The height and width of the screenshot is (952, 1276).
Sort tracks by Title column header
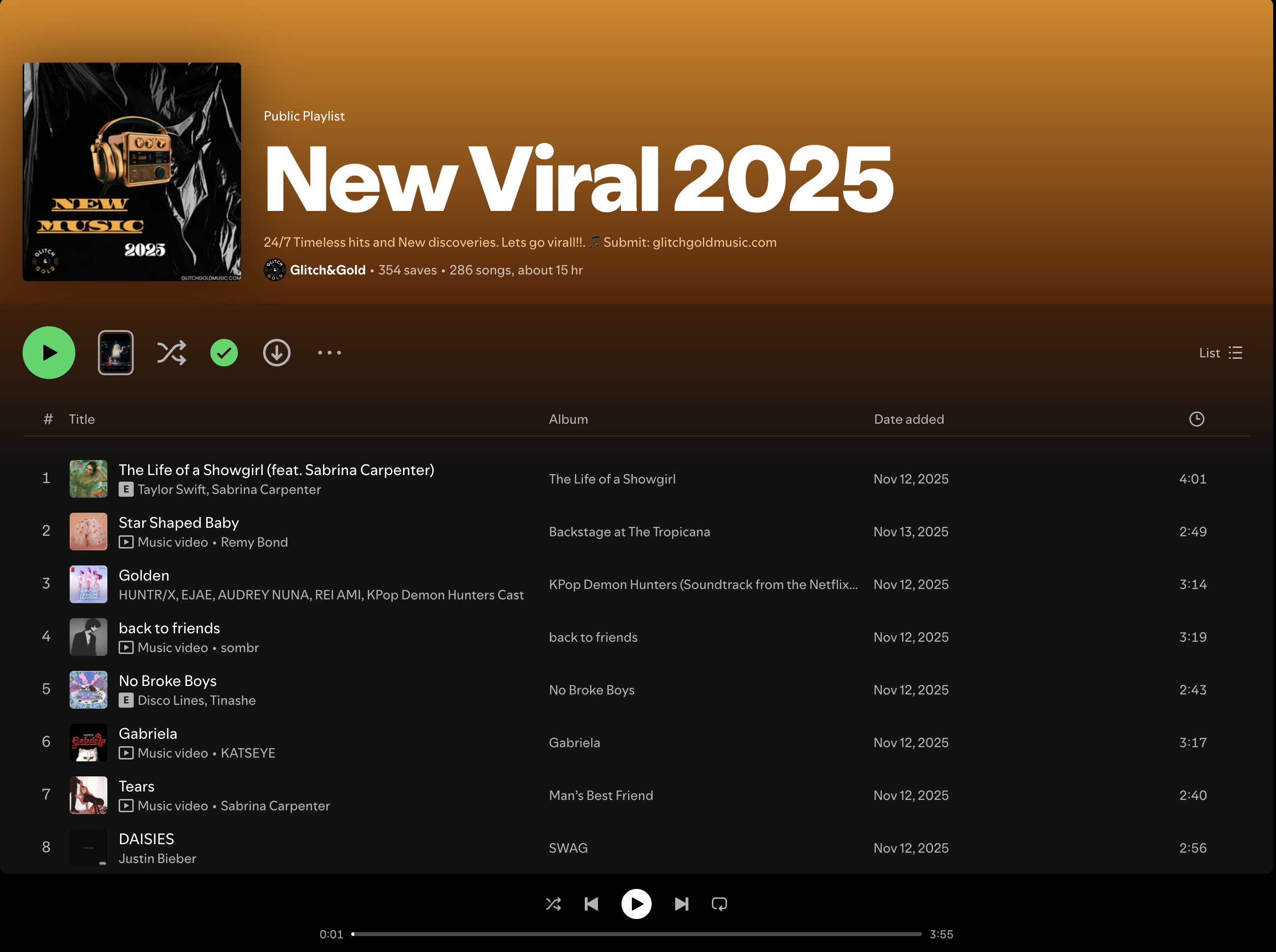coord(82,419)
